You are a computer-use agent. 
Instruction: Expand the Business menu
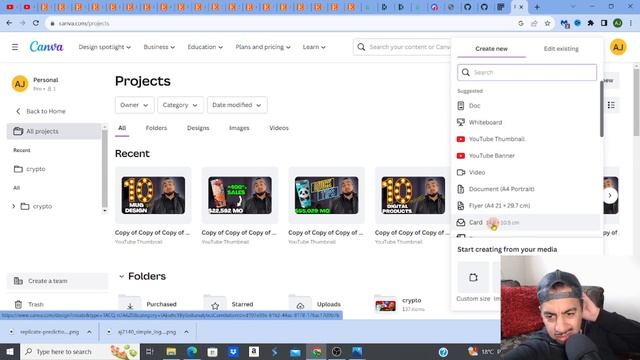[x=159, y=47]
